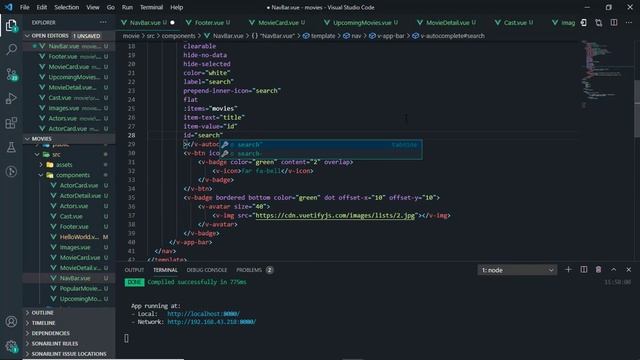The image size is (640, 360).
Task: Collapse the components folder
Action: [x=73, y=175]
